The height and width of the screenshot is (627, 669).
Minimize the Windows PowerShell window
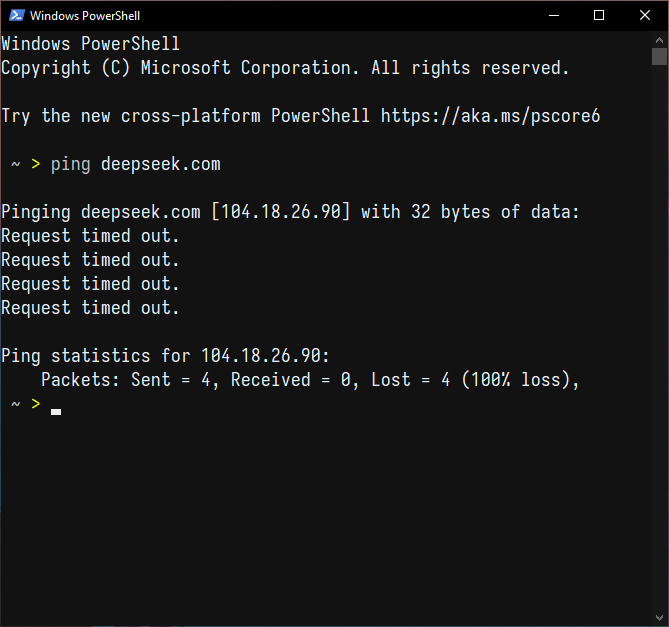tap(554, 15)
